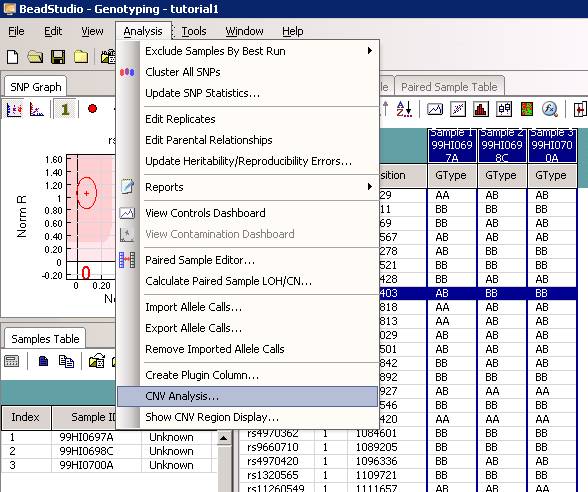Screen dimensions: 588x492
Task: Switch to Paired Sample Table tab
Action: [449, 87]
